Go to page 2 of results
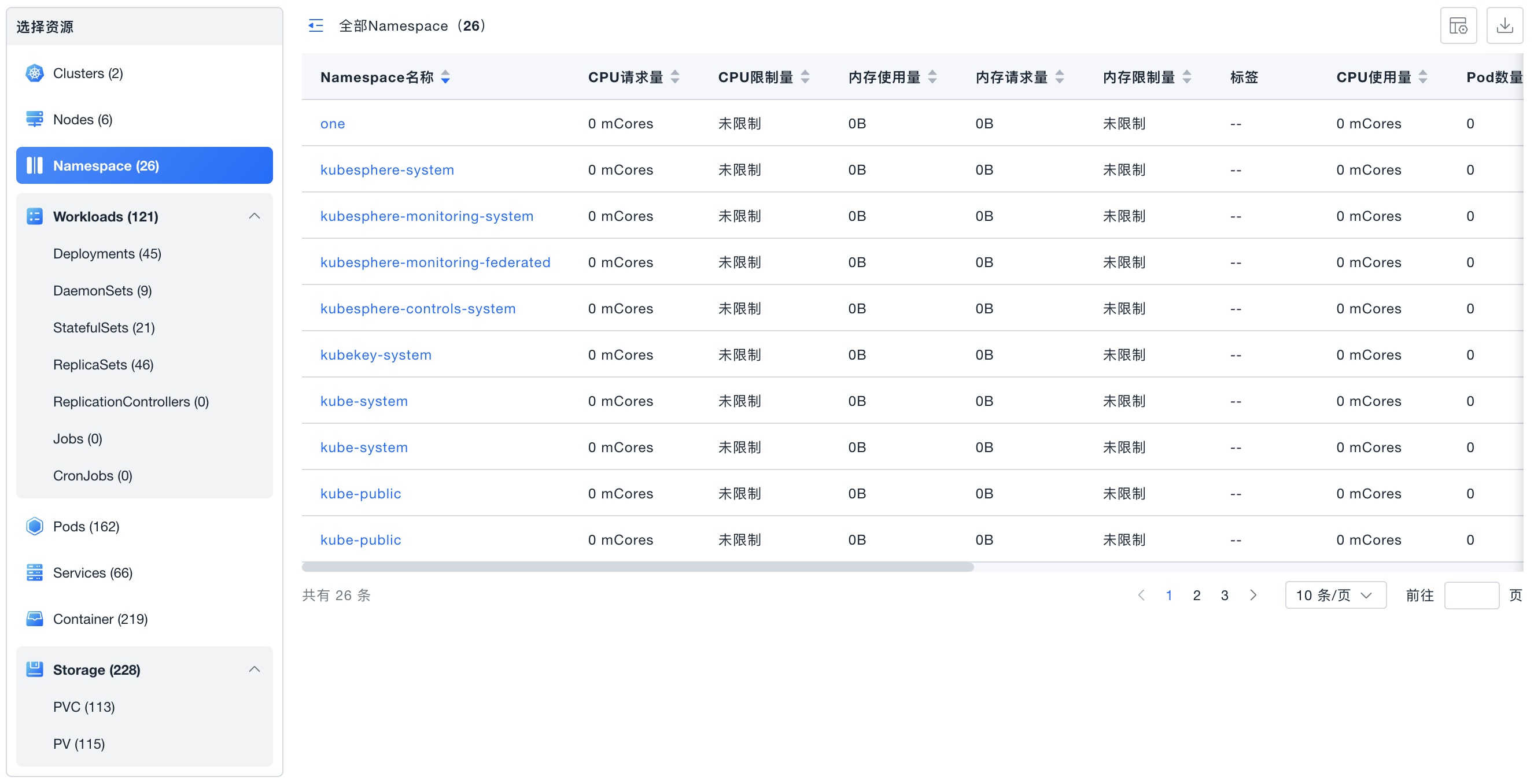1534x784 pixels. point(1196,595)
